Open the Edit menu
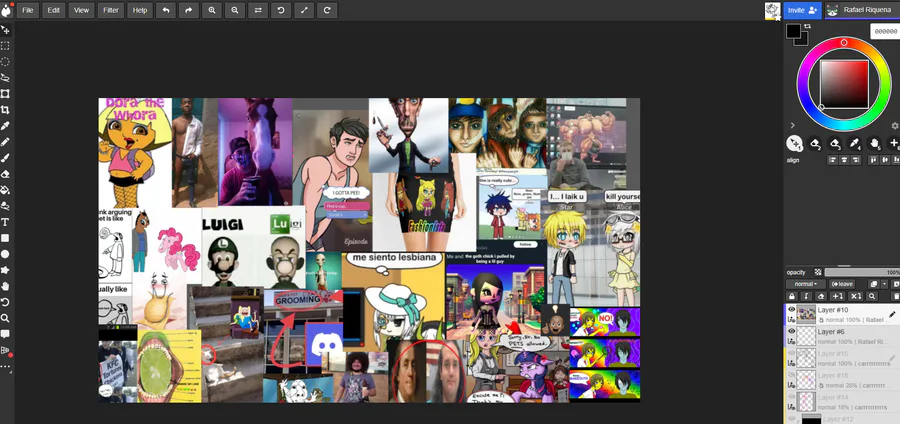The width and height of the screenshot is (900, 424). 53,10
